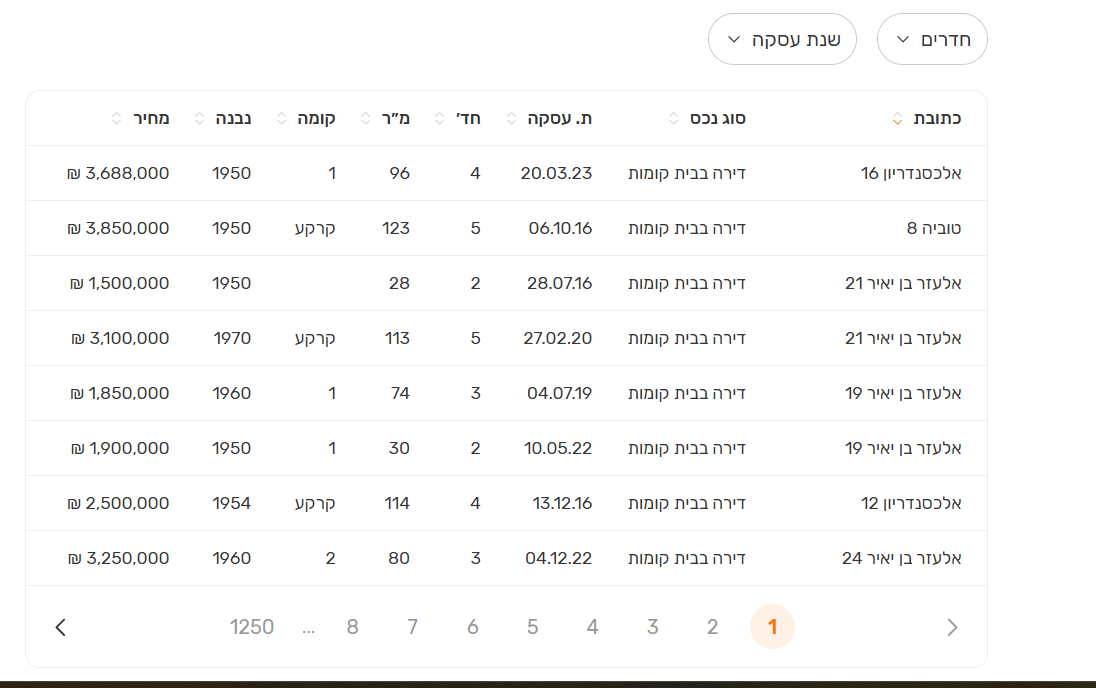
Task: Select page 5 in pagination
Action: (532, 627)
